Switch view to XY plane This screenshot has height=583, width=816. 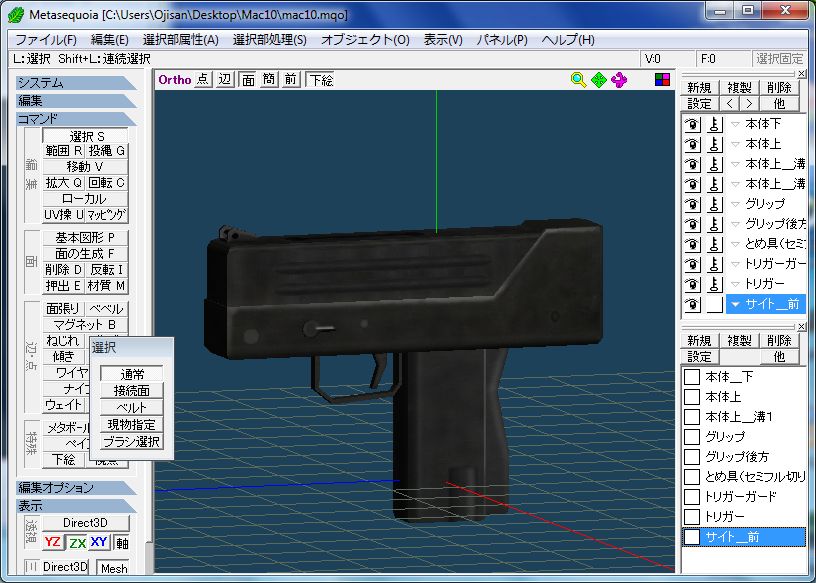99,542
